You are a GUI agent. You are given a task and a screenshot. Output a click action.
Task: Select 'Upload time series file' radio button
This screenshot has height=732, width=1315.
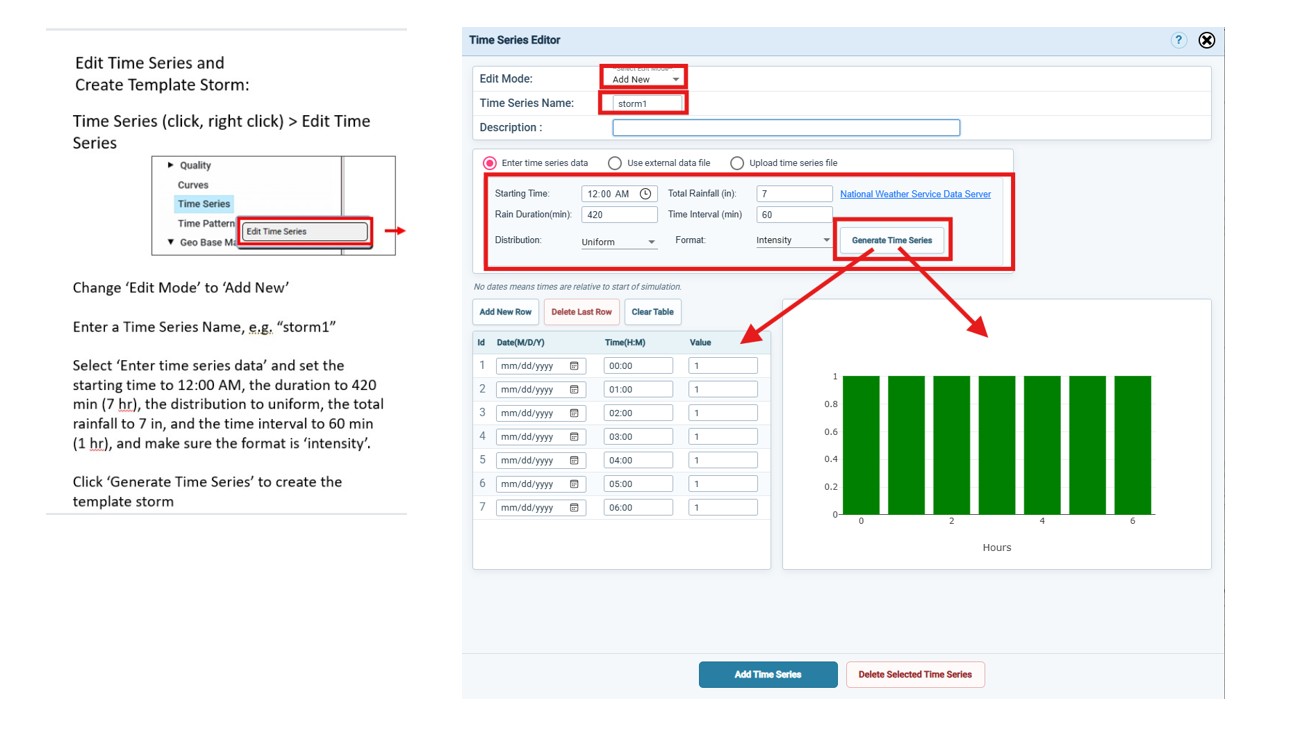pos(737,163)
